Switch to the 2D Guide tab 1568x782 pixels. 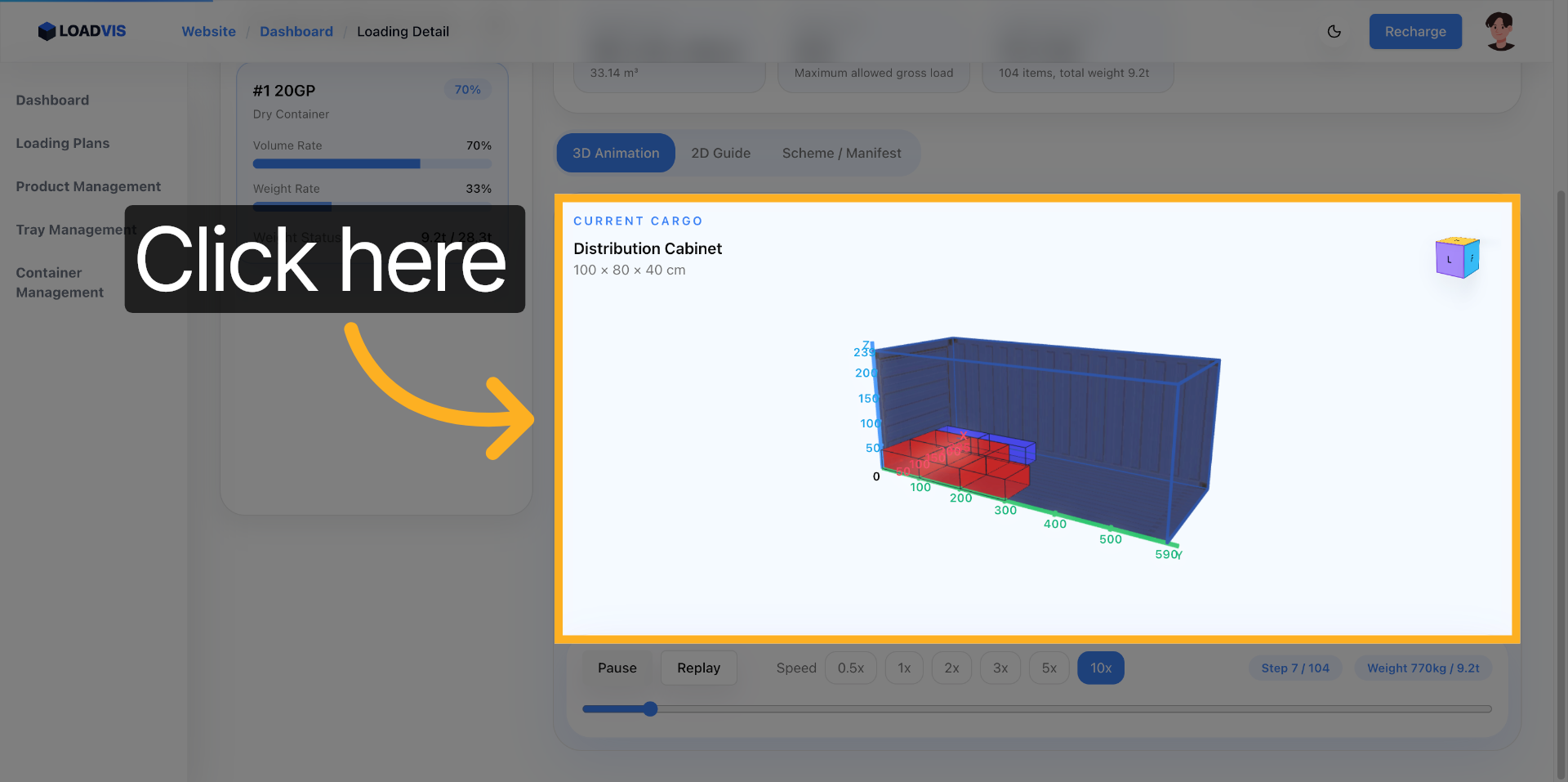coord(720,153)
